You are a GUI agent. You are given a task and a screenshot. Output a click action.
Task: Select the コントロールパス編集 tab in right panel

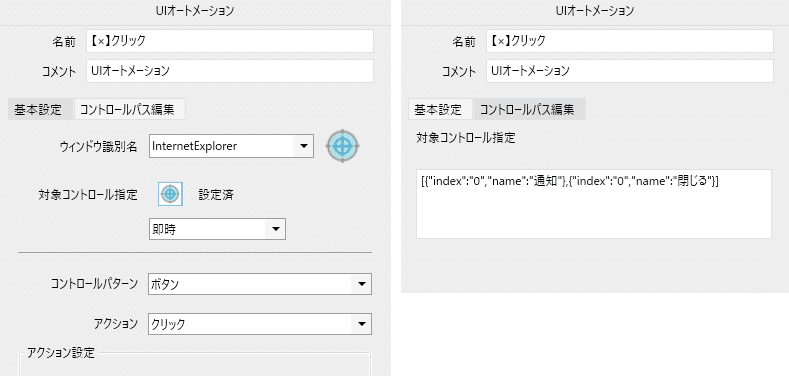pos(529,109)
